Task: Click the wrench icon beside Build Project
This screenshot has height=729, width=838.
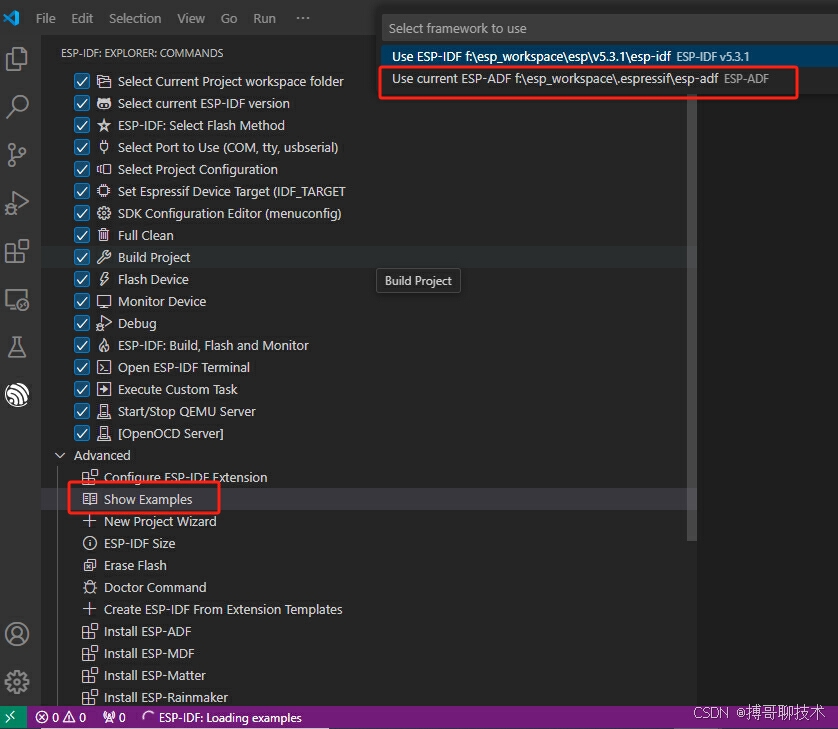Action: (104, 257)
